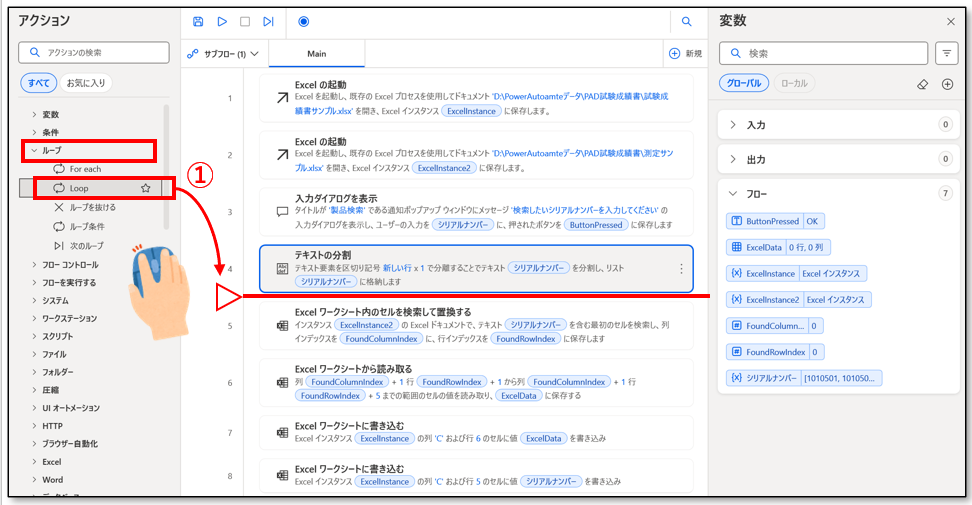Click the magnifier search icon above the flow
Image resolution: width=972 pixels, height=505 pixels.
(687, 21)
